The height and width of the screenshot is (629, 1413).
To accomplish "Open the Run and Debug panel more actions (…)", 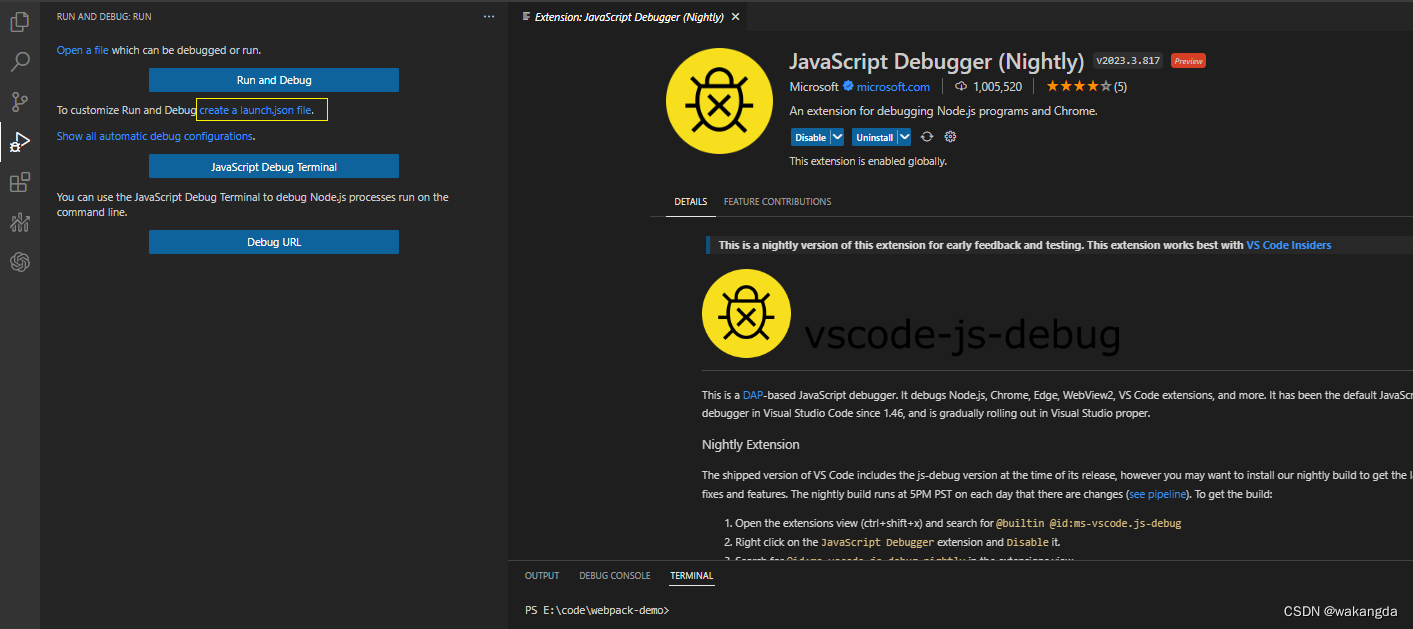I will [489, 17].
